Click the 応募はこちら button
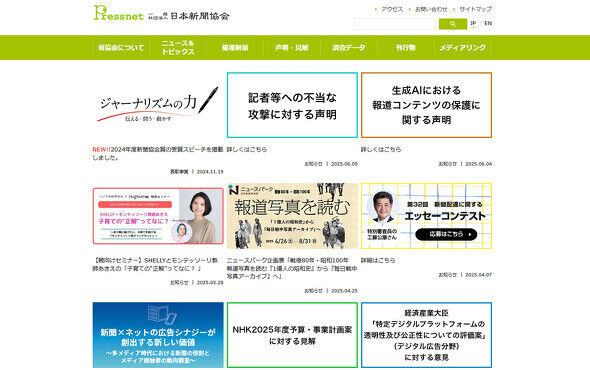590x370 pixels. pos(446,234)
